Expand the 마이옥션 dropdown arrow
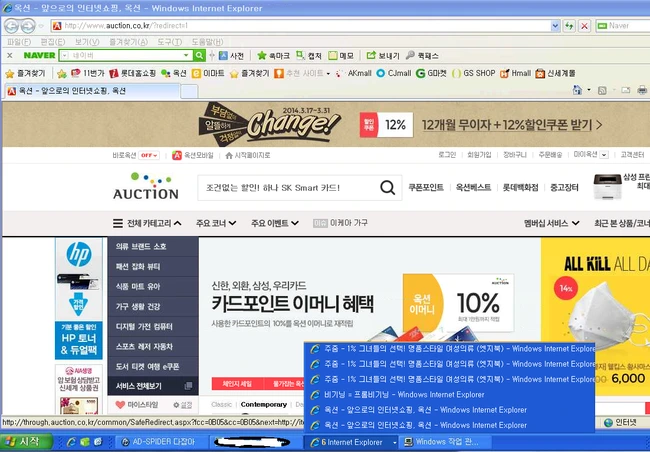This screenshot has height=452, width=650. point(604,155)
